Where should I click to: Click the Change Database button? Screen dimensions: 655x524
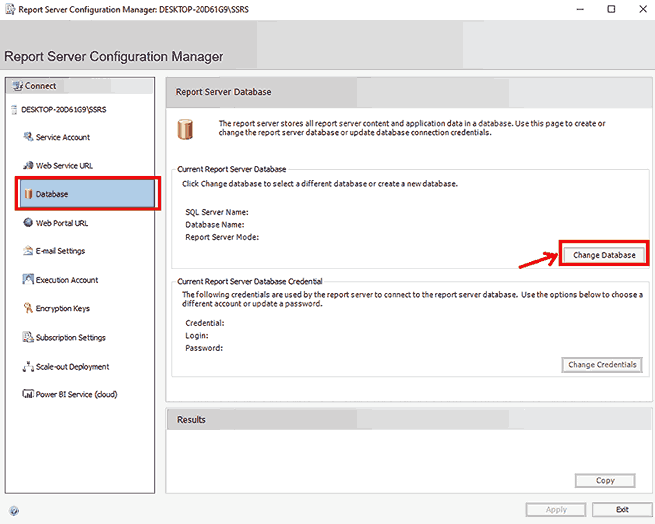coord(604,255)
